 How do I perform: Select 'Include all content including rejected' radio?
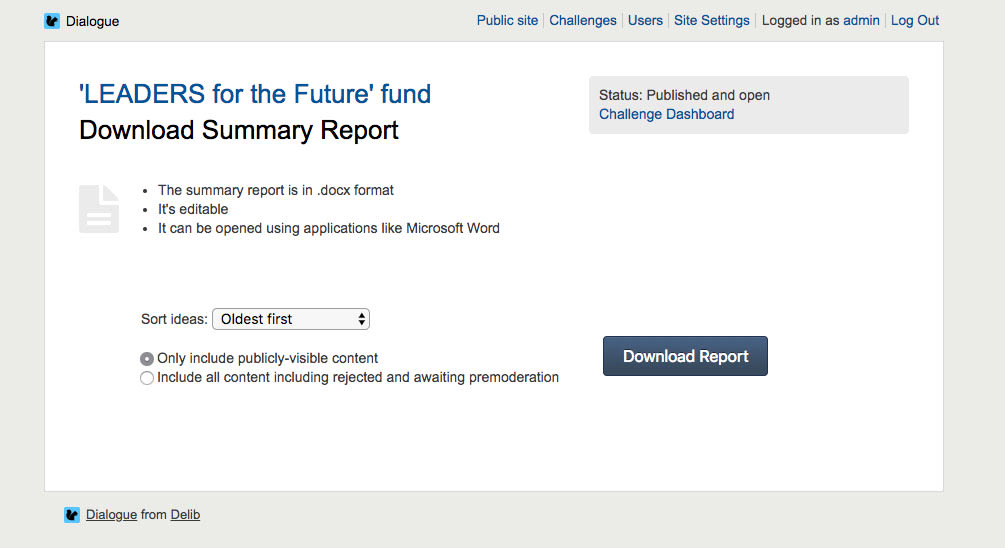coord(147,378)
